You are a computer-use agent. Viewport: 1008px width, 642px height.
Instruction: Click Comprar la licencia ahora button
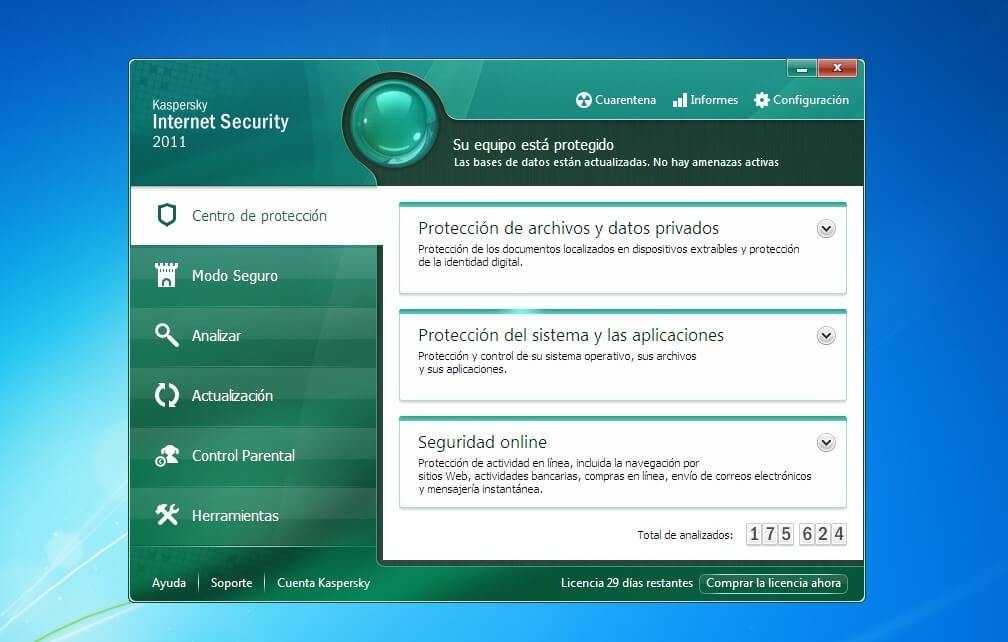(773, 583)
